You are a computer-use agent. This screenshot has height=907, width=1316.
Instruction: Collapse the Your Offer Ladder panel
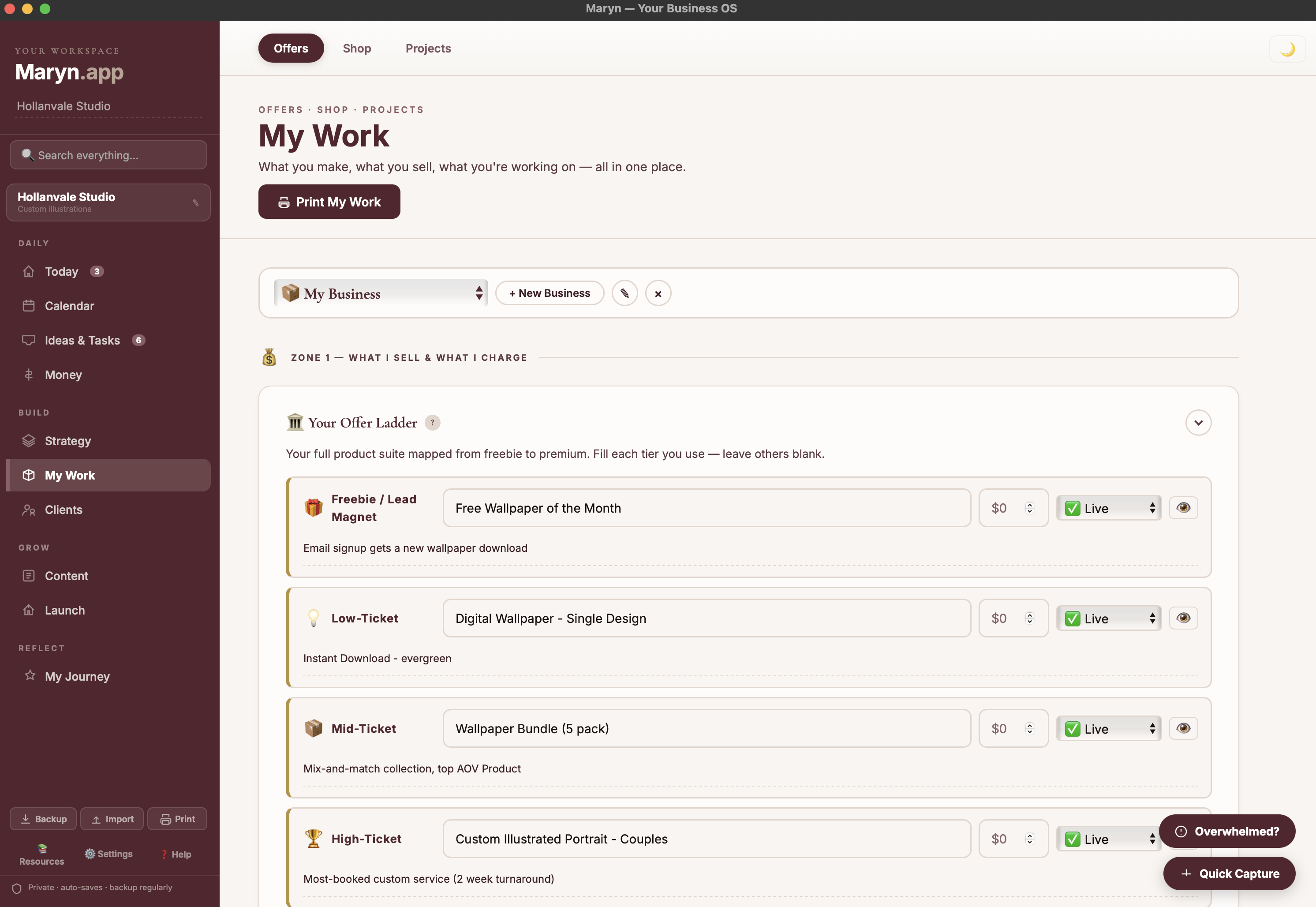[x=1198, y=422]
